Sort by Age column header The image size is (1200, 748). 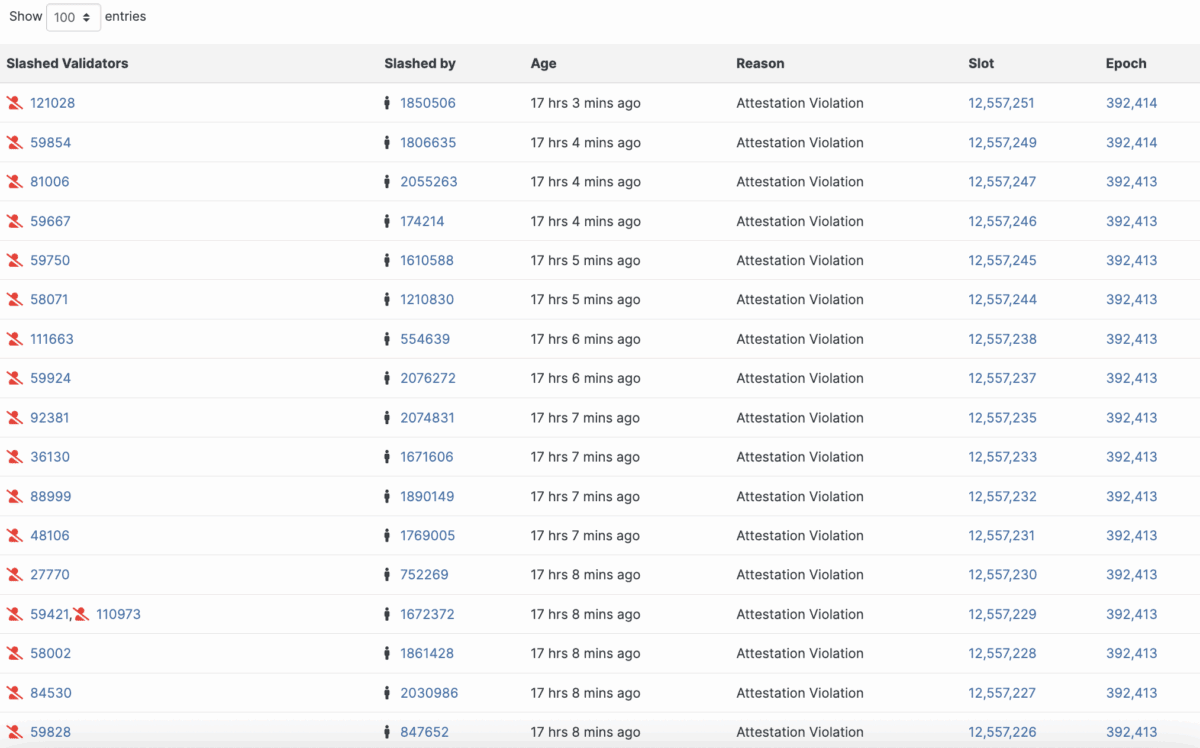[x=543, y=63]
